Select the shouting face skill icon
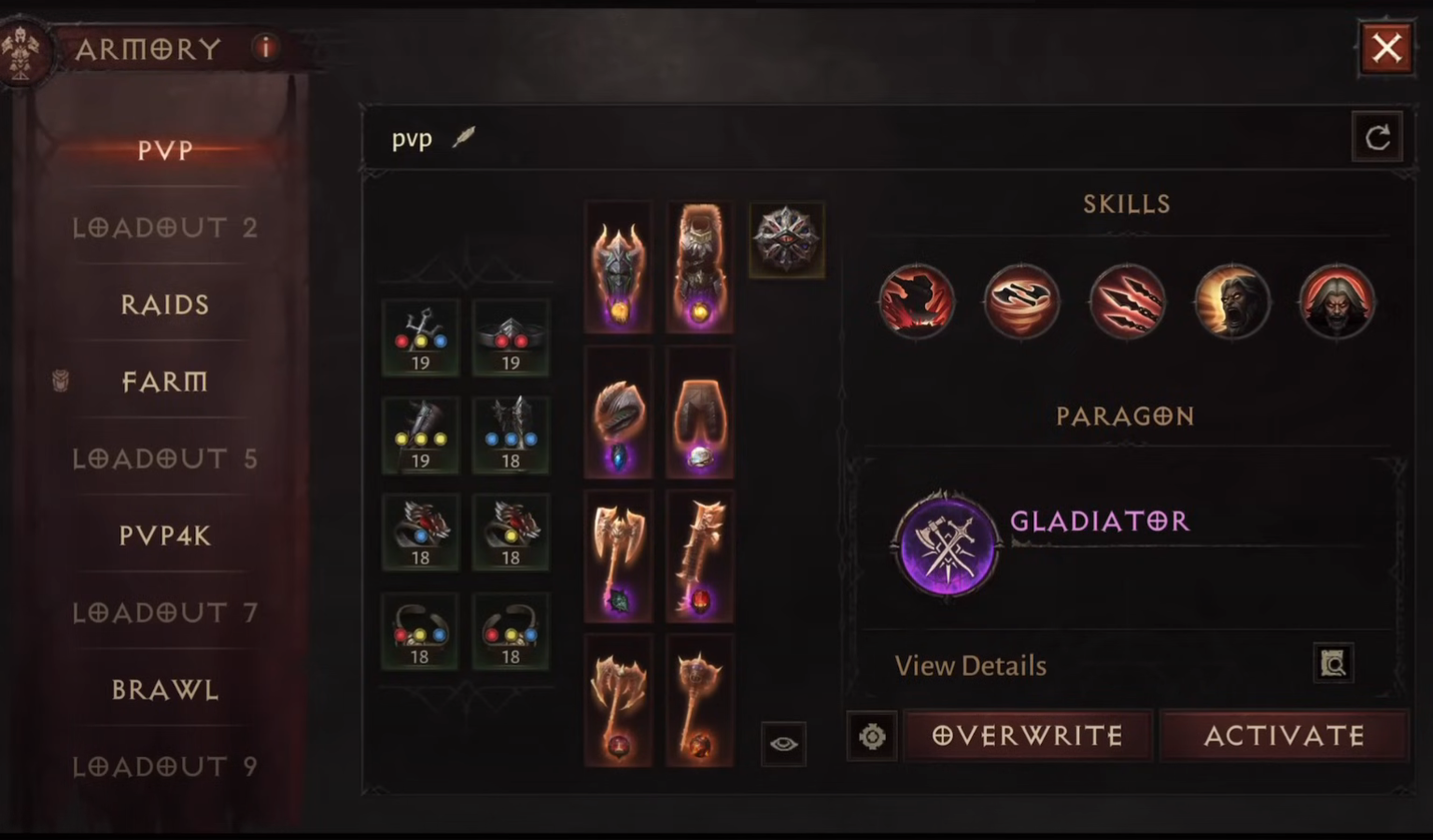Screen dimensions: 1433x840 1232,301
